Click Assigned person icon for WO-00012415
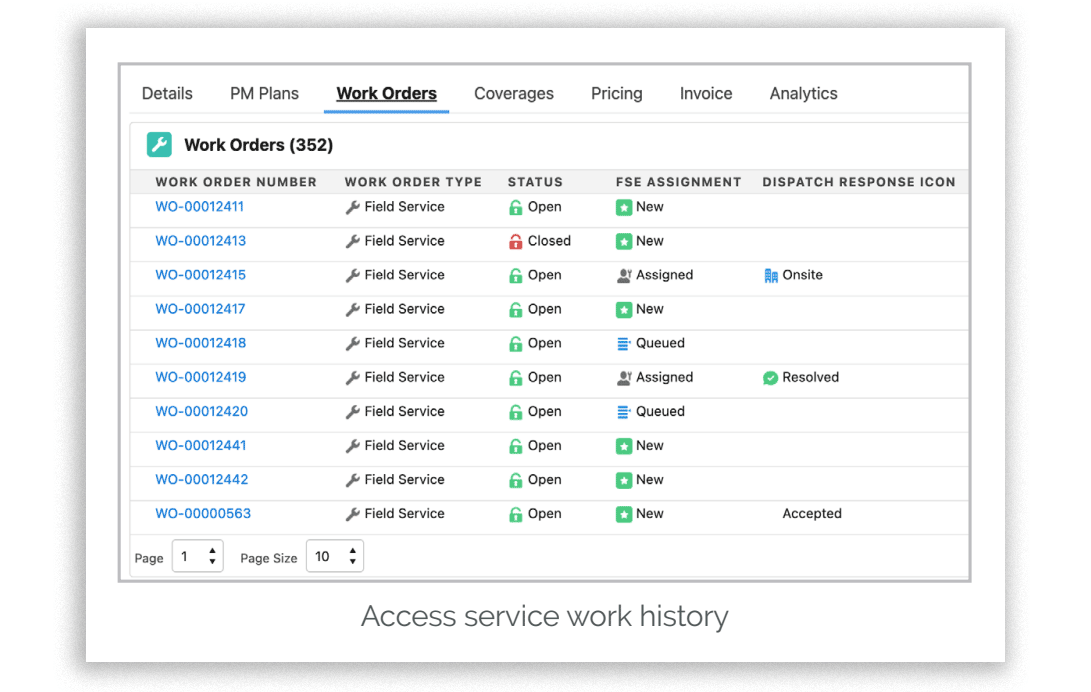 [x=624, y=275]
